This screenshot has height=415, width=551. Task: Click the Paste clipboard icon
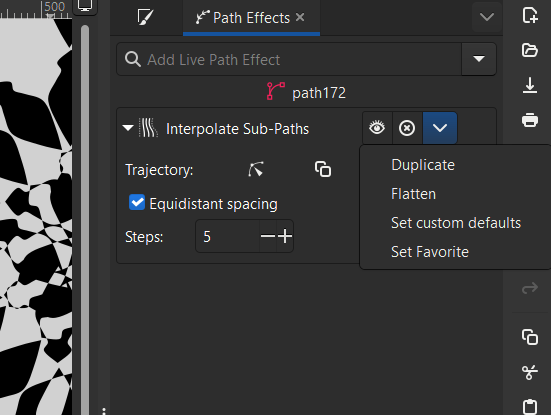[530, 407]
